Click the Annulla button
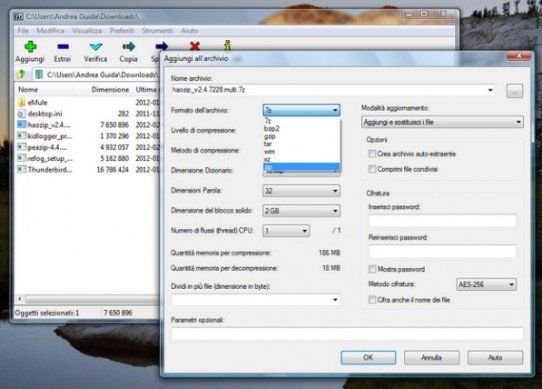 pyautogui.click(x=431, y=358)
